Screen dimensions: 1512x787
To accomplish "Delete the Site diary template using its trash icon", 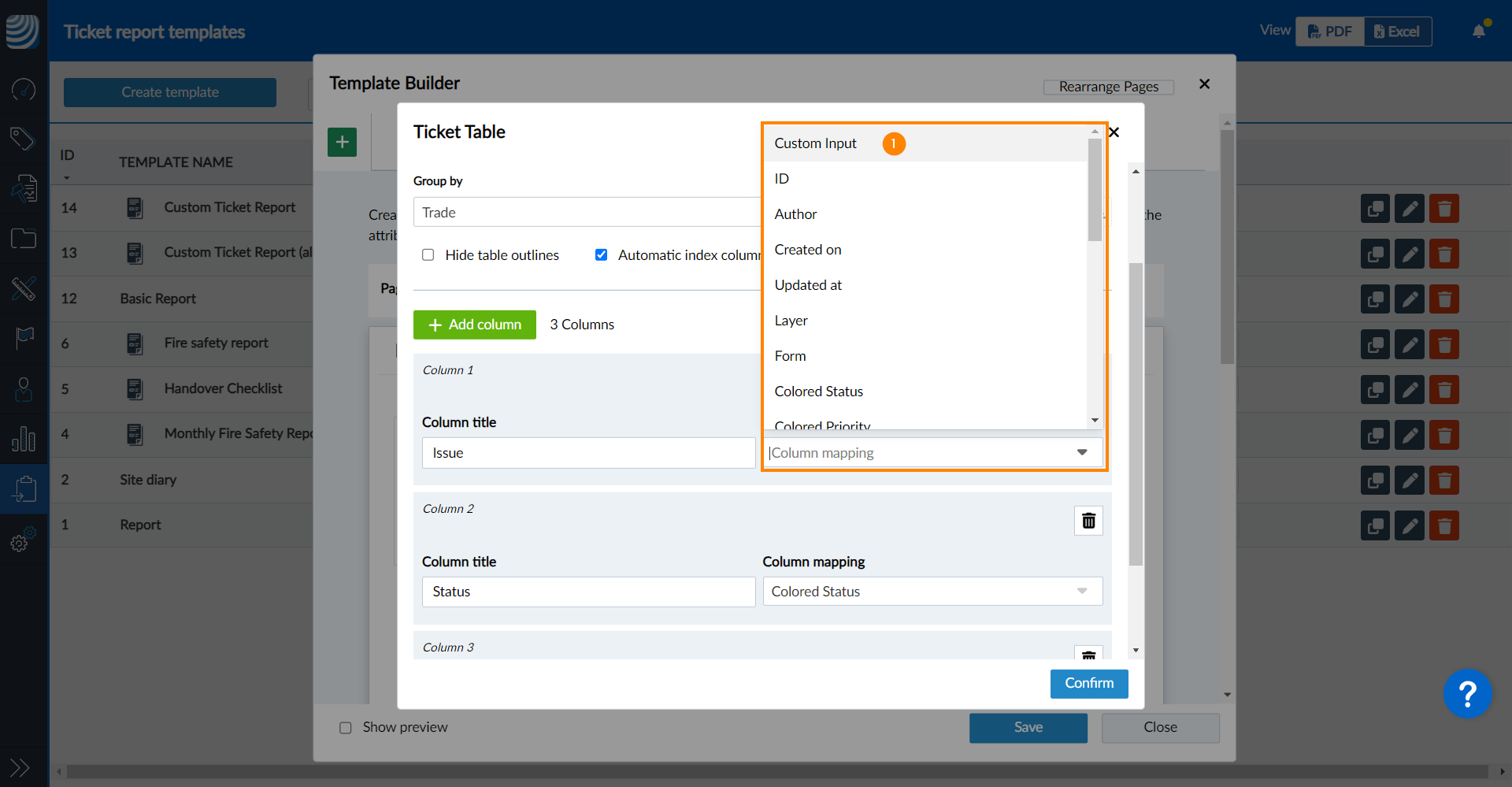I will coord(1444,481).
